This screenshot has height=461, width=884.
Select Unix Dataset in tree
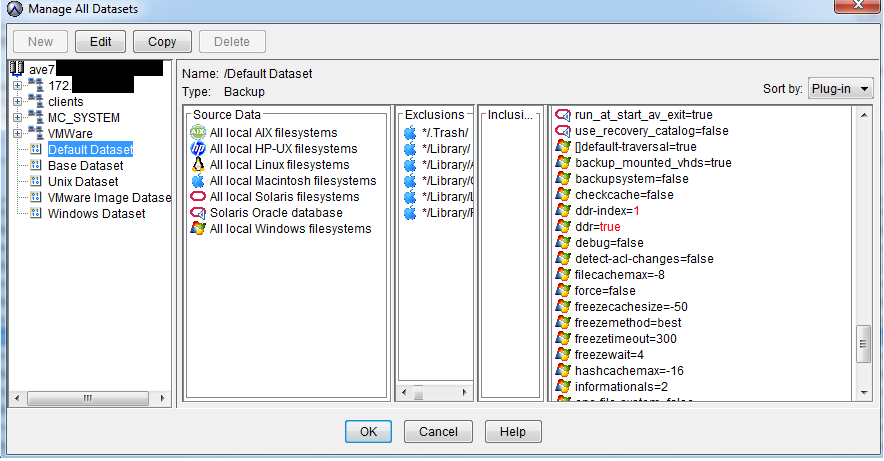tap(83, 181)
